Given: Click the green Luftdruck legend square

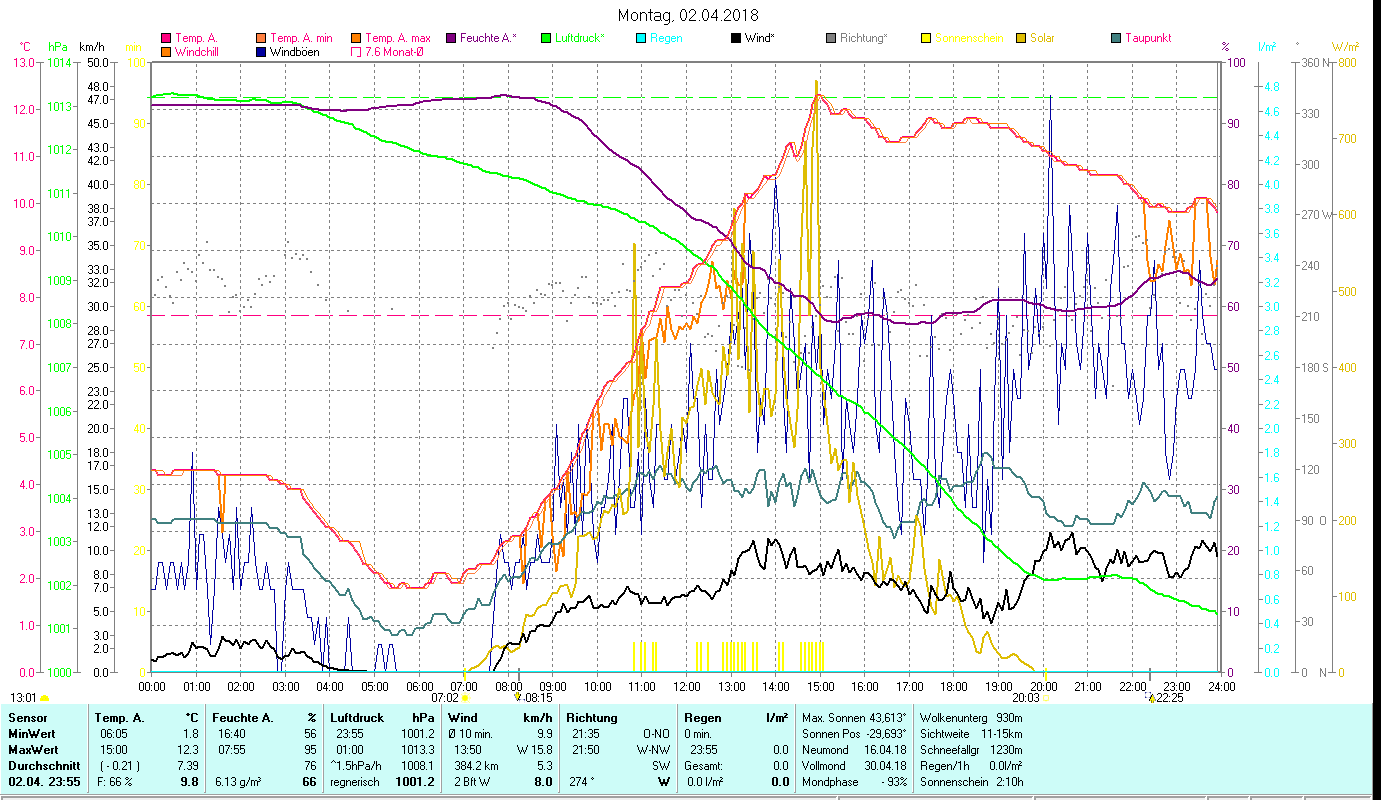Looking at the screenshot, I should point(545,38).
